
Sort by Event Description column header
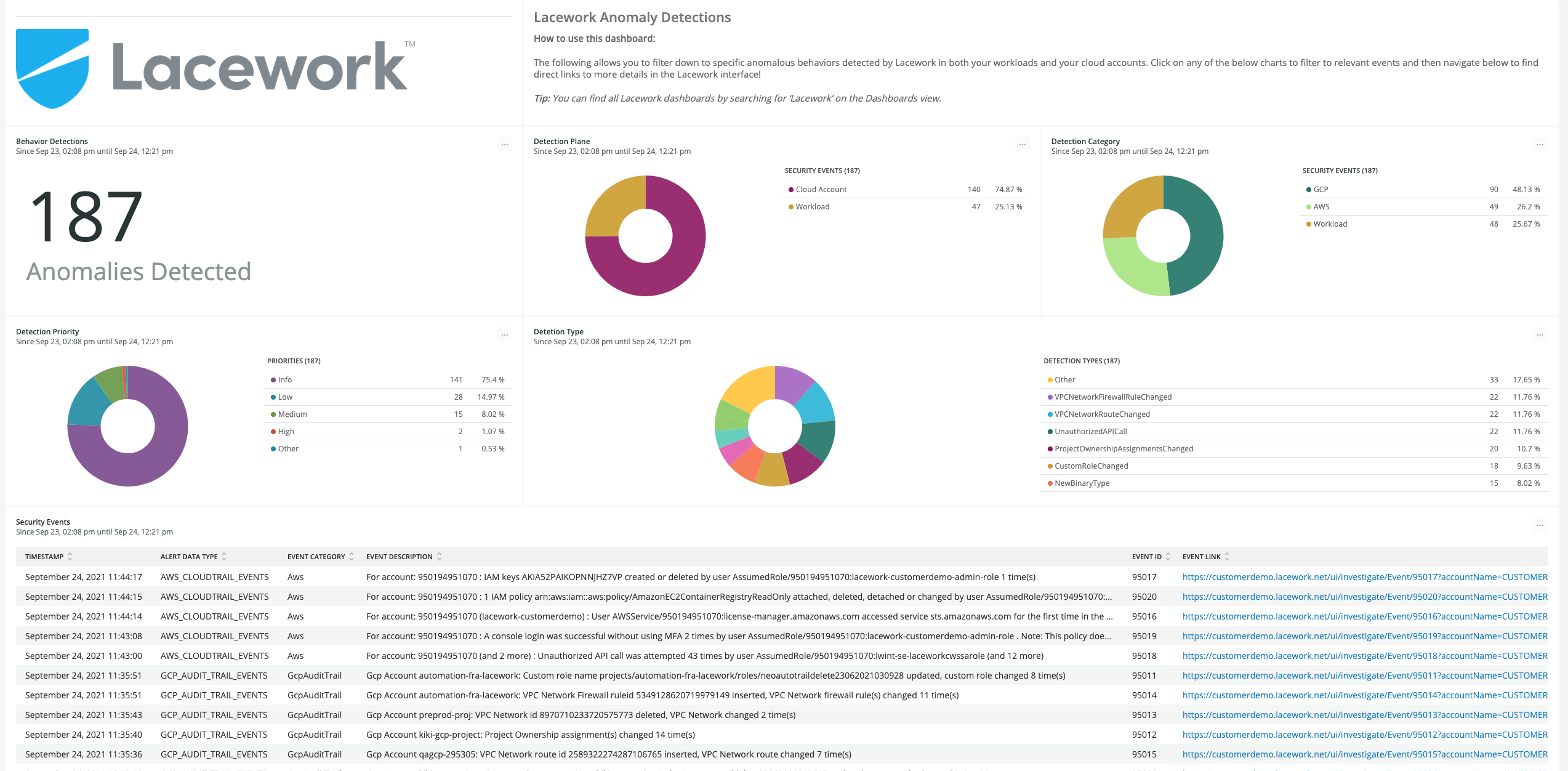point(399,557)
